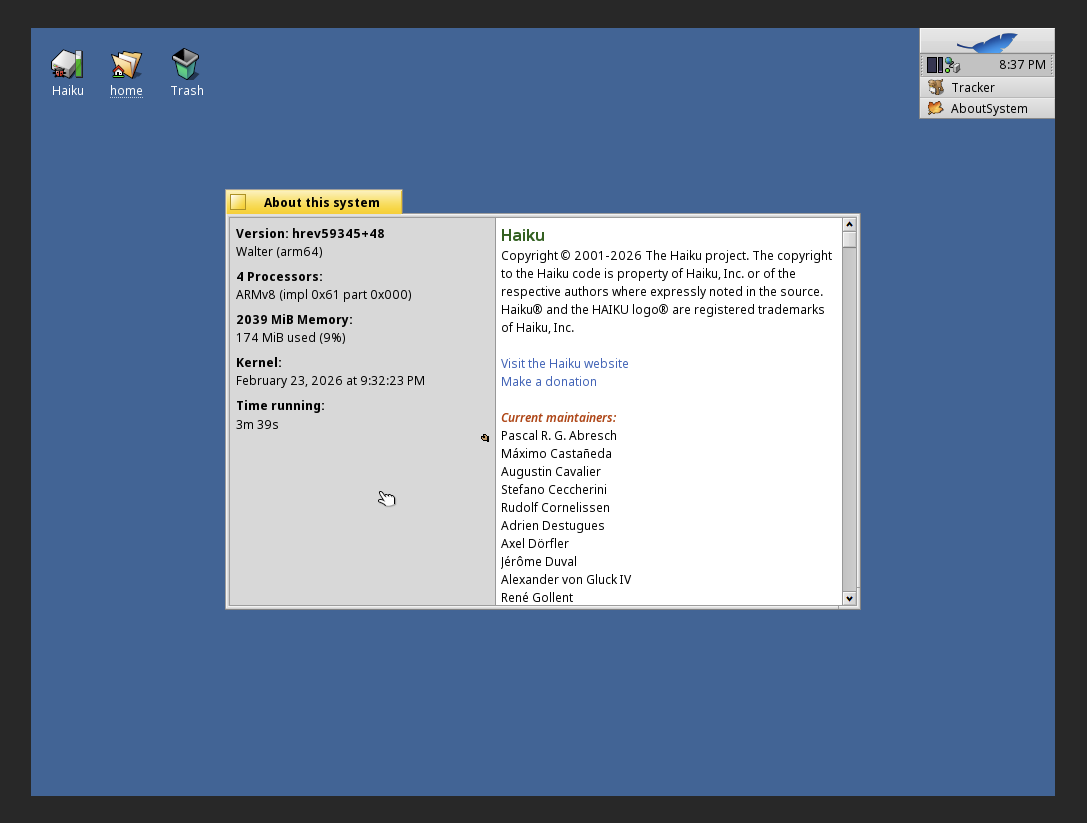Click the credits scrollbar thumb
This screenshot has width=1087, height=823.
[849, 240]
